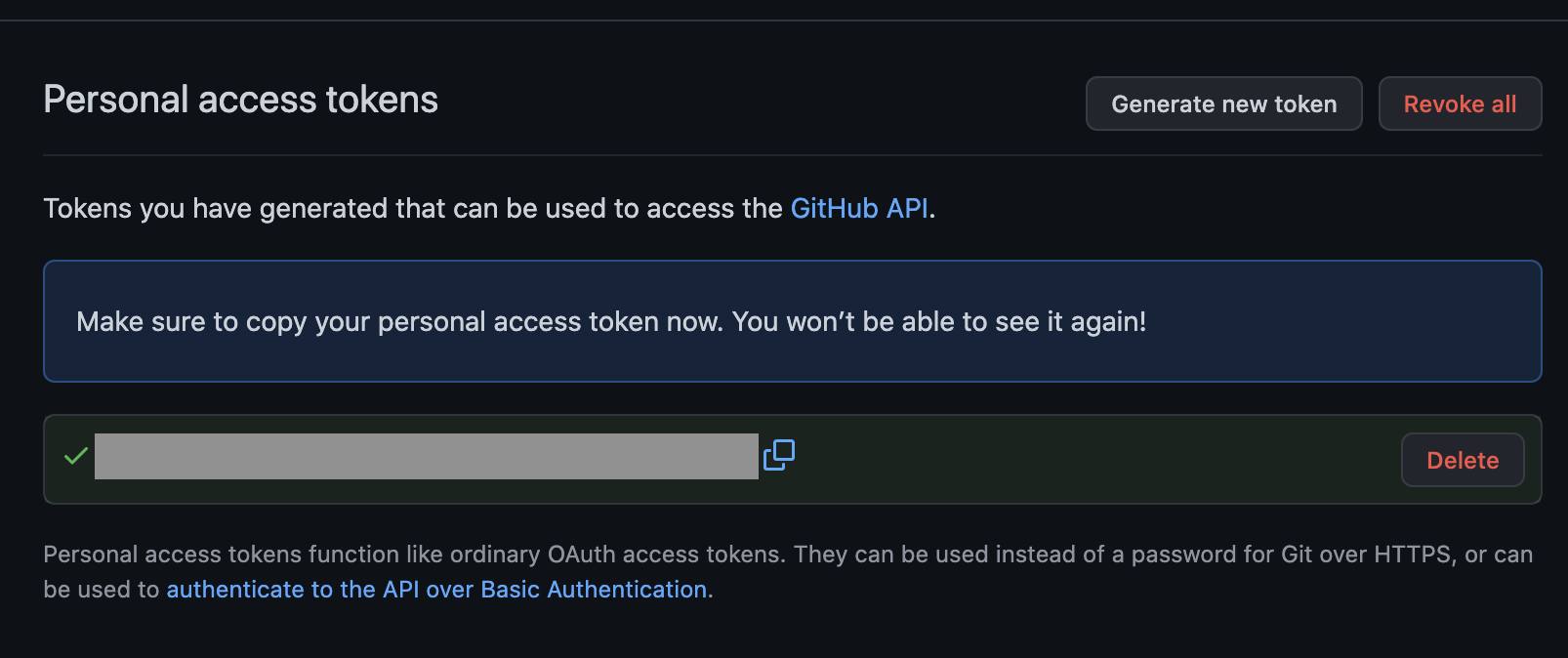Screen dimensions: 1568x658
Task: Click the token row containing the Delete button
Action: [x=1074, y=459]
